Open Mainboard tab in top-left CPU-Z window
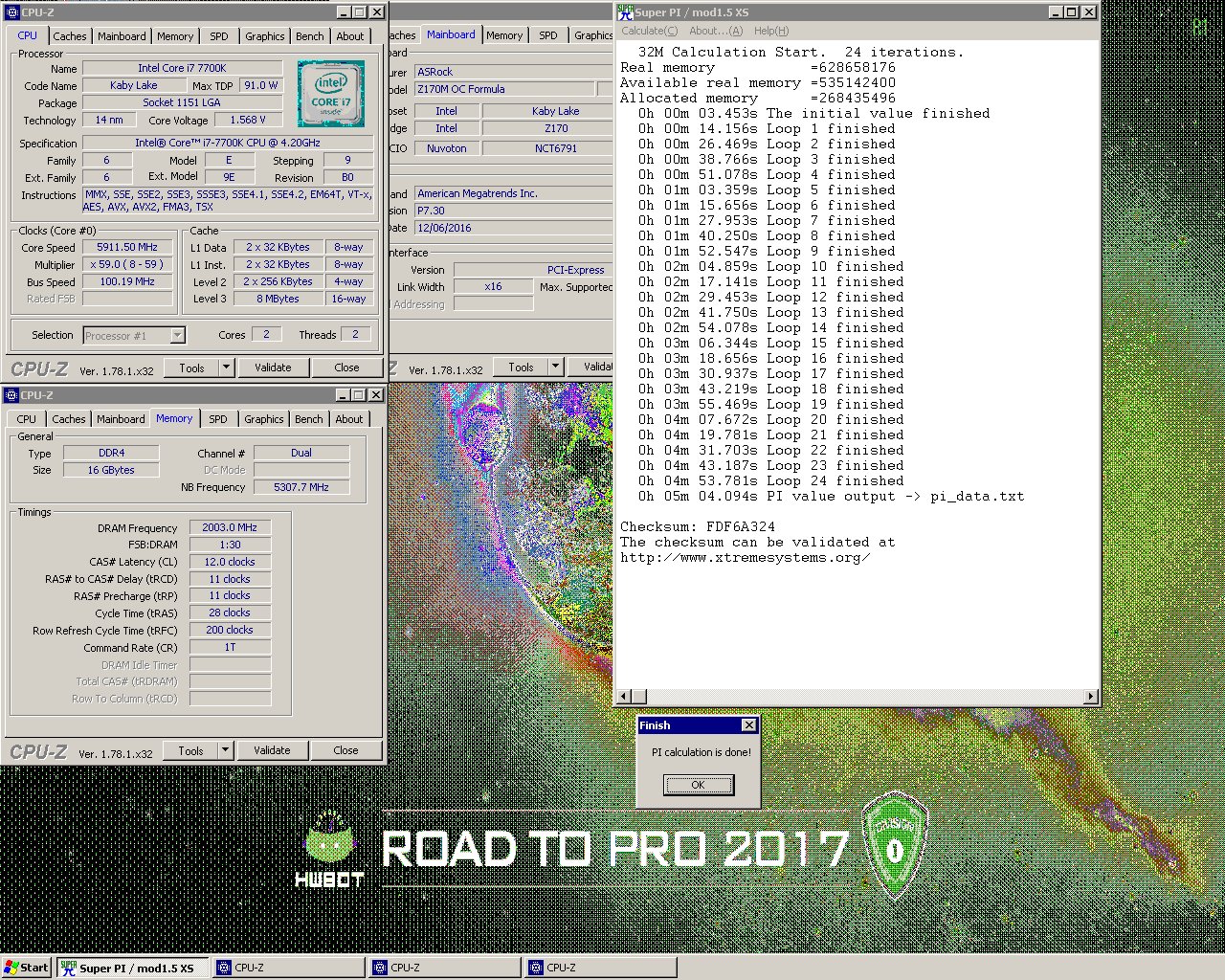 point(122,36)
